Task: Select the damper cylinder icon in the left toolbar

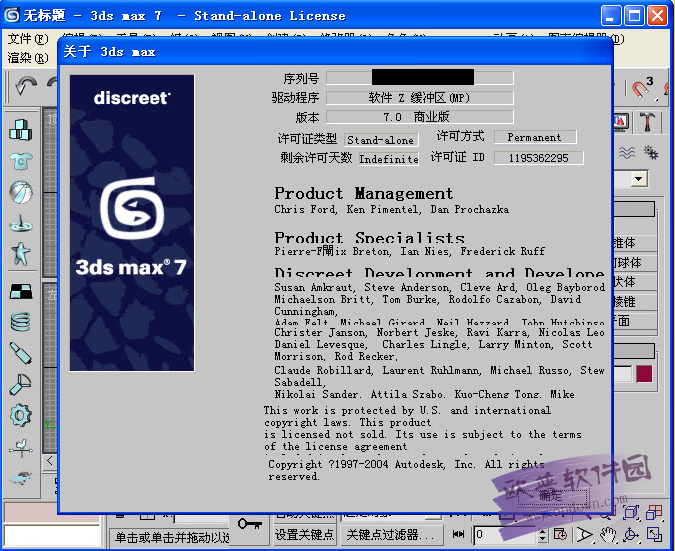Action: pos(21,353)
